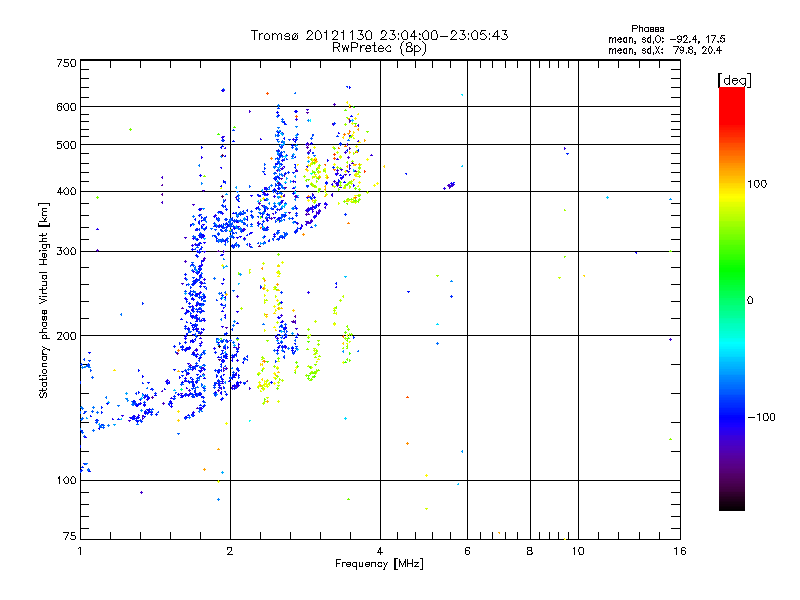Click y-axis tick label '200'

[66, 336]
